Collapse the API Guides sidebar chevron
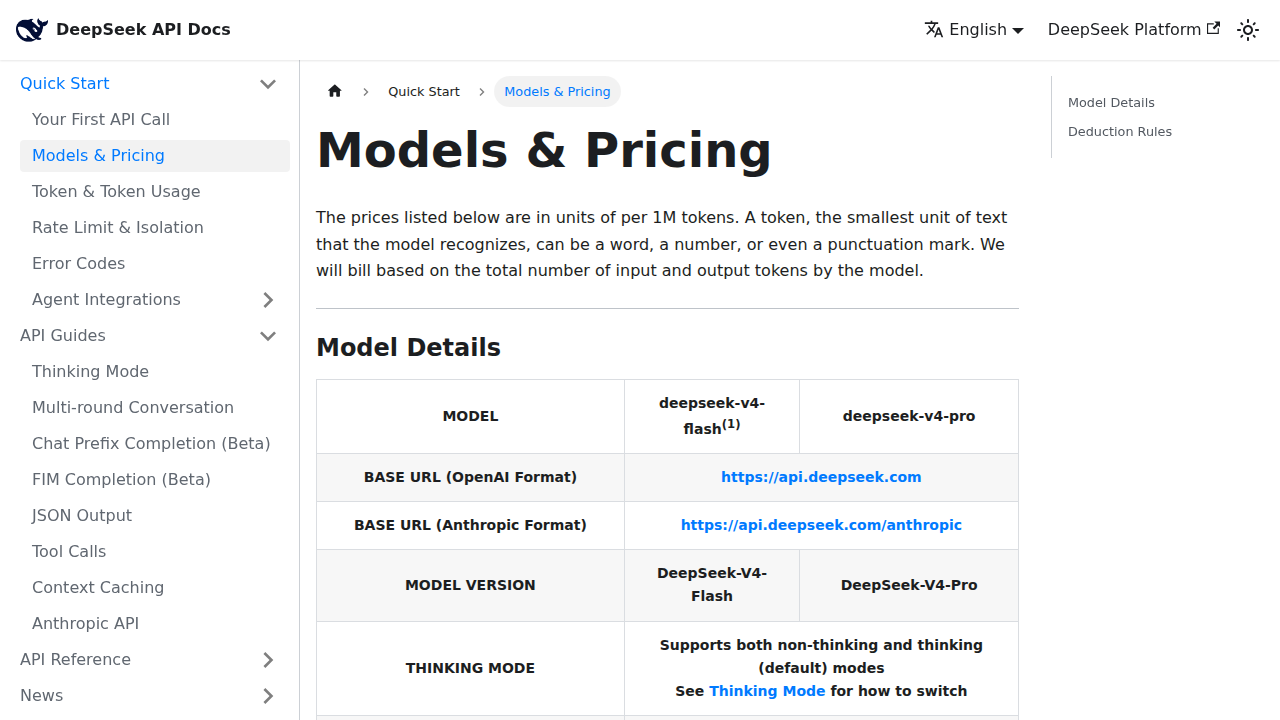 268,336
